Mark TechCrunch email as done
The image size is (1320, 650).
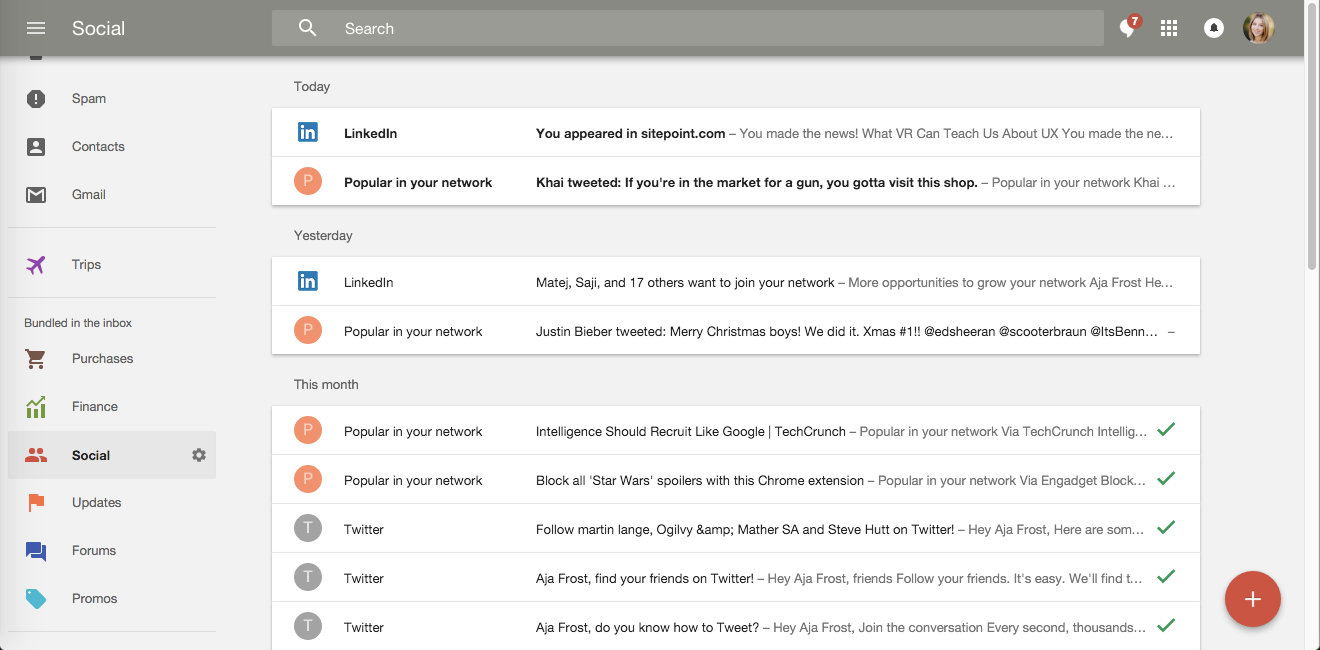click(1165, 430)
